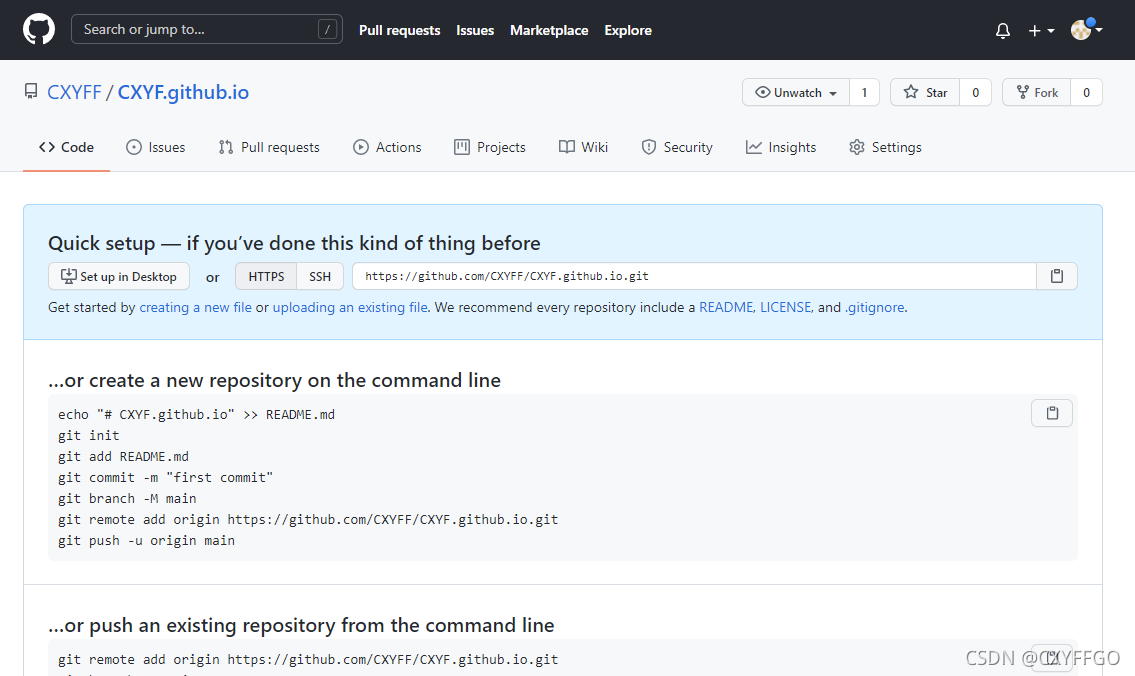
Task: Click the git branch -M main line
Action: (x=127, y=499)
